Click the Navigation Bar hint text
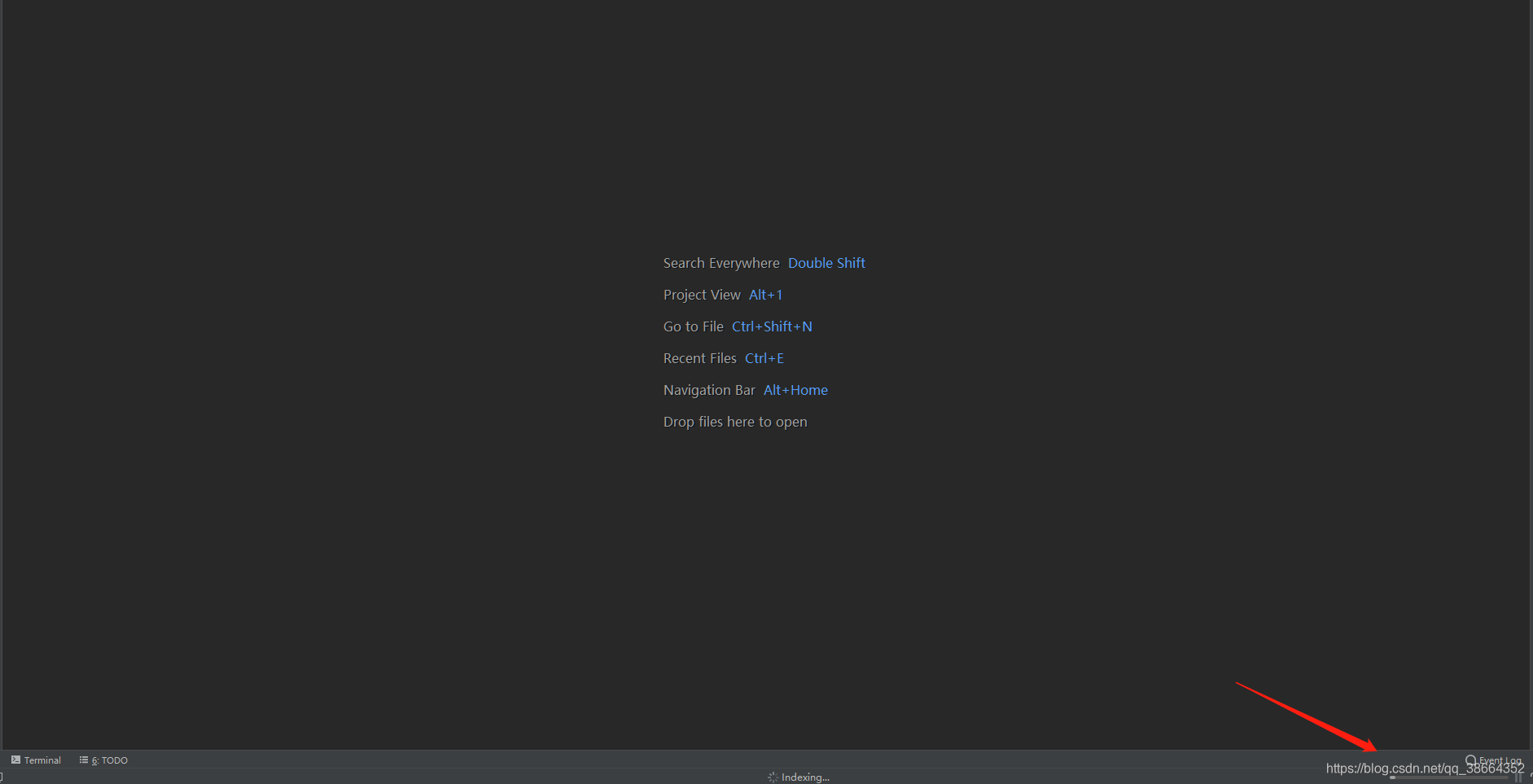This screenshot has height=784, width=1533. (x=709, y=390)
